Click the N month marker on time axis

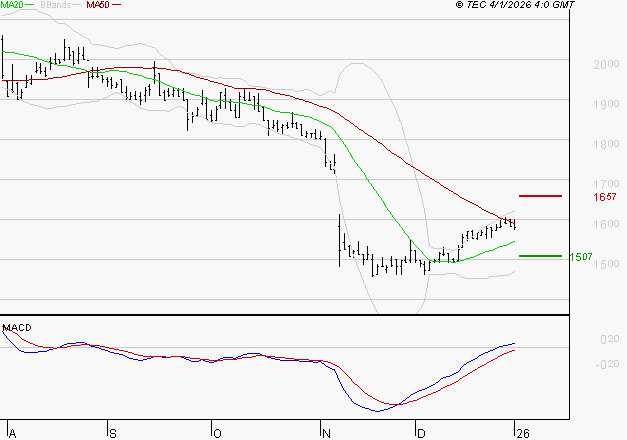326,434
